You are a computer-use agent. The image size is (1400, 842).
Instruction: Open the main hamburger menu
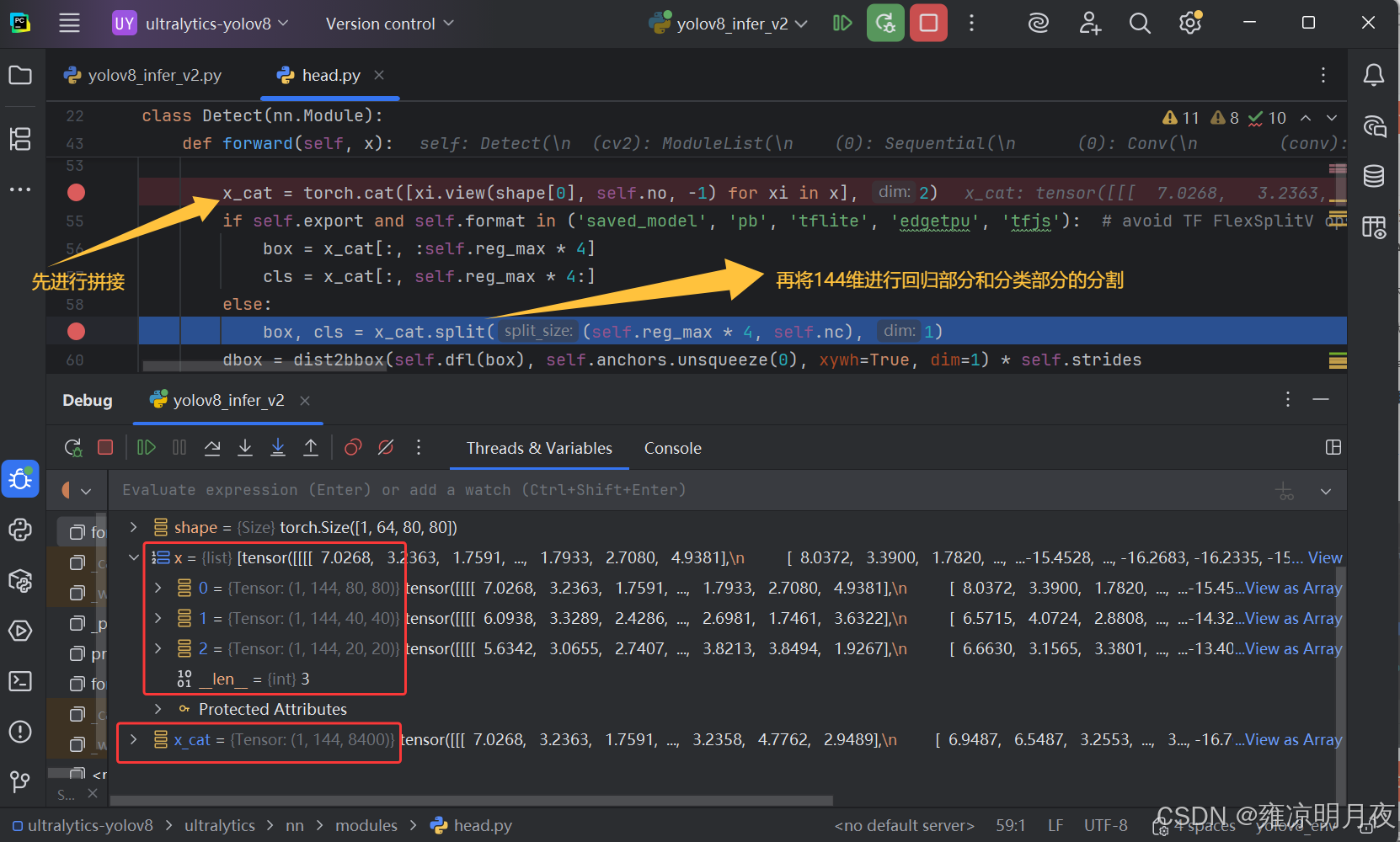tap(69, 23)
